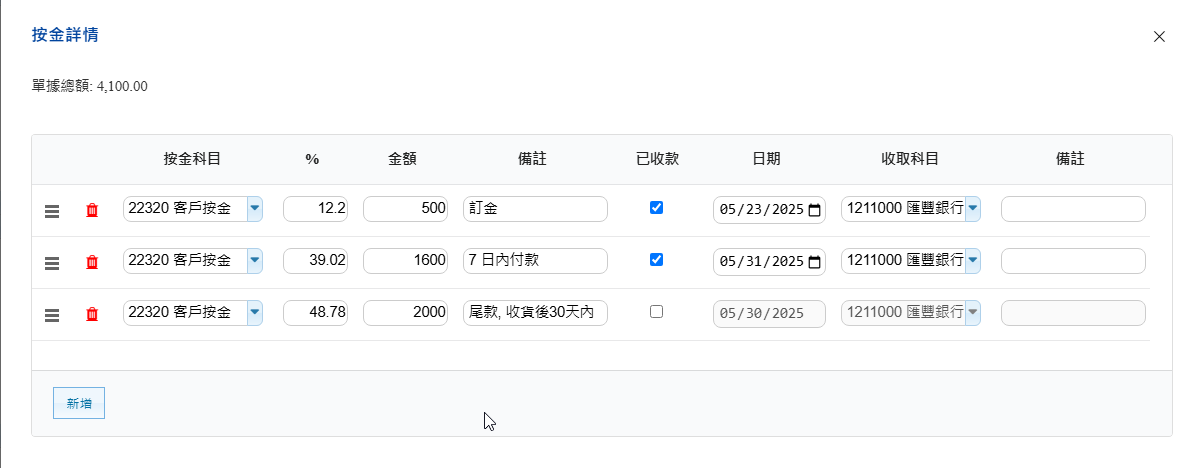Image resolution: width=1191 pixels, height=468 pixels.
Task: Uncheck 已收款 for the 訂金 row
Action: (656, 208)
